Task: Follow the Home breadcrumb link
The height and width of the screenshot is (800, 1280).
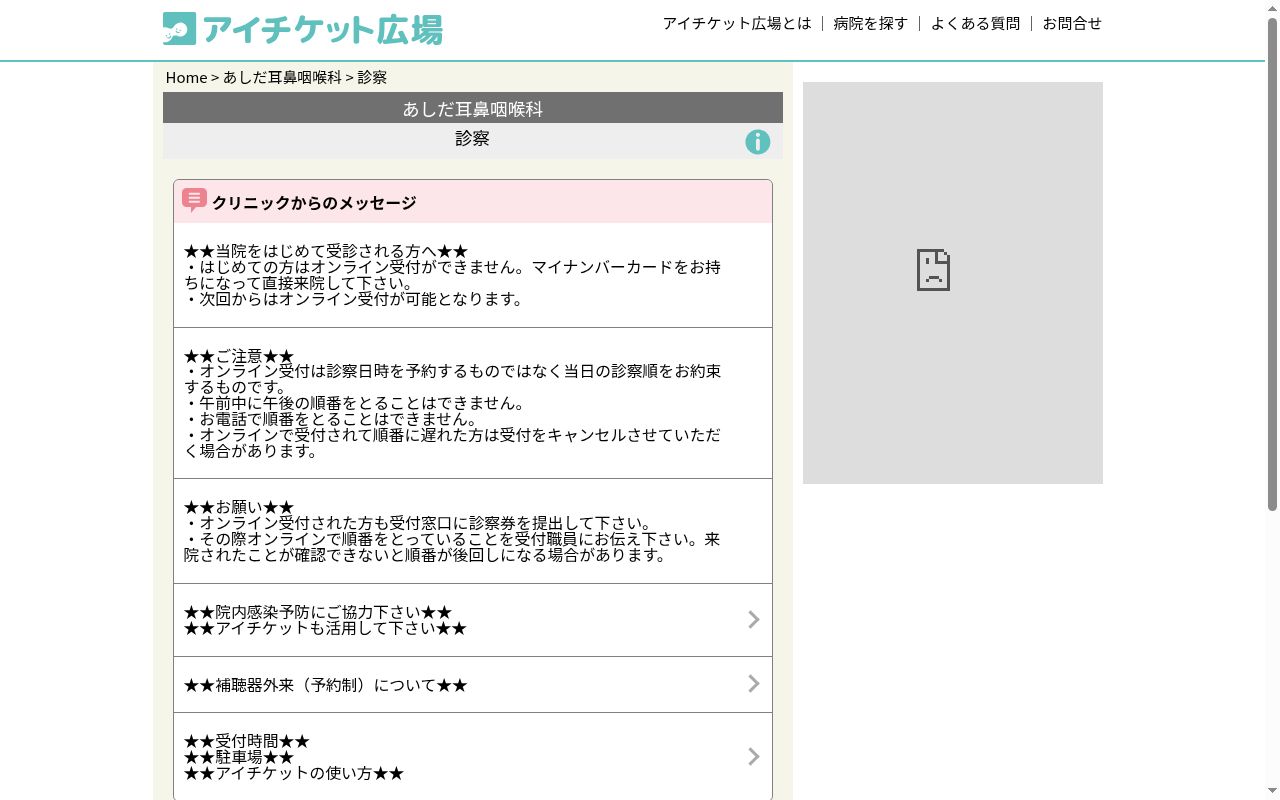Action: coord(186,77)
